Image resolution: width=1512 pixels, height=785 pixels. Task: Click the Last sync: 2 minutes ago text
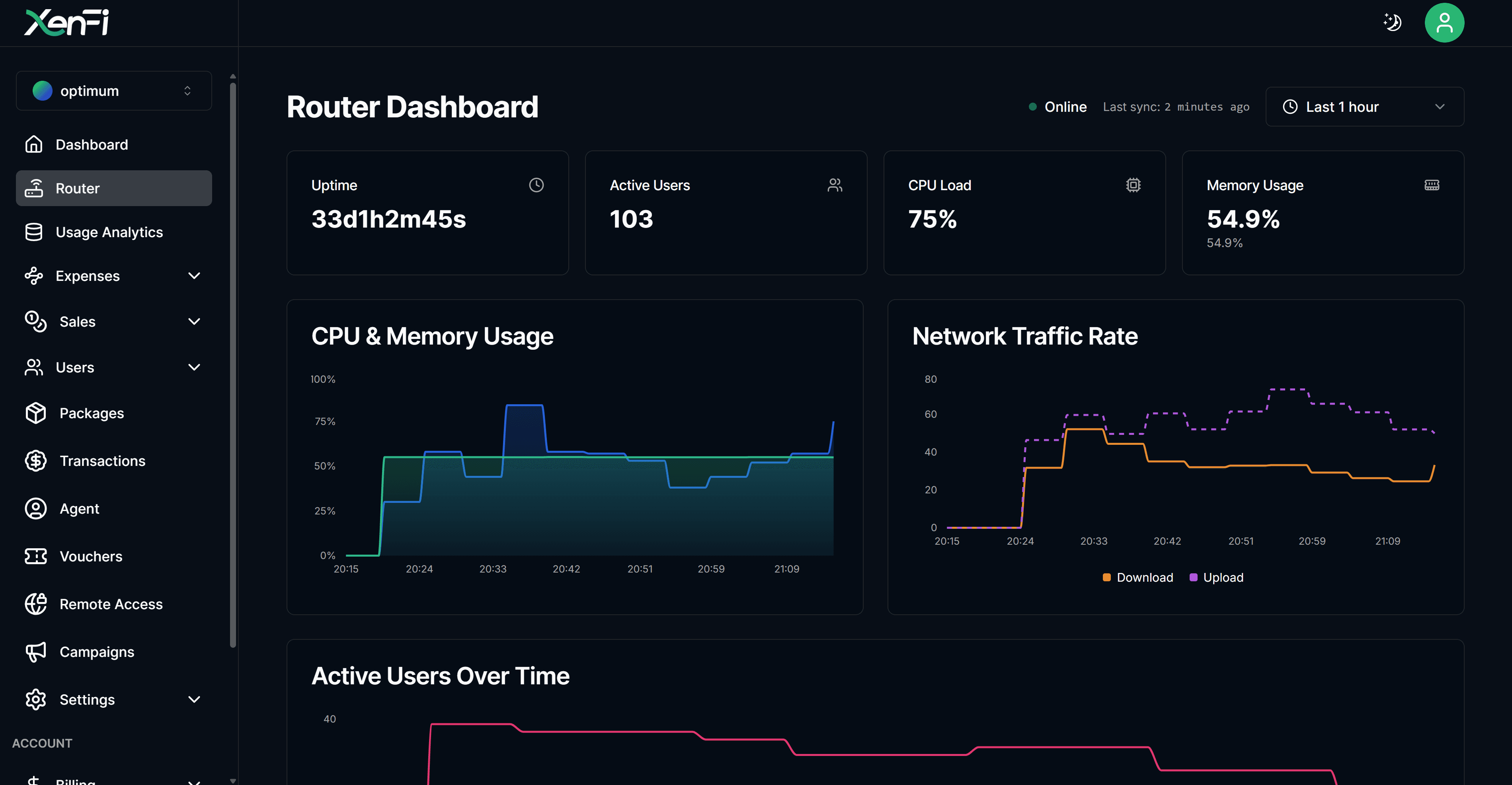(x=1176, y=107)
